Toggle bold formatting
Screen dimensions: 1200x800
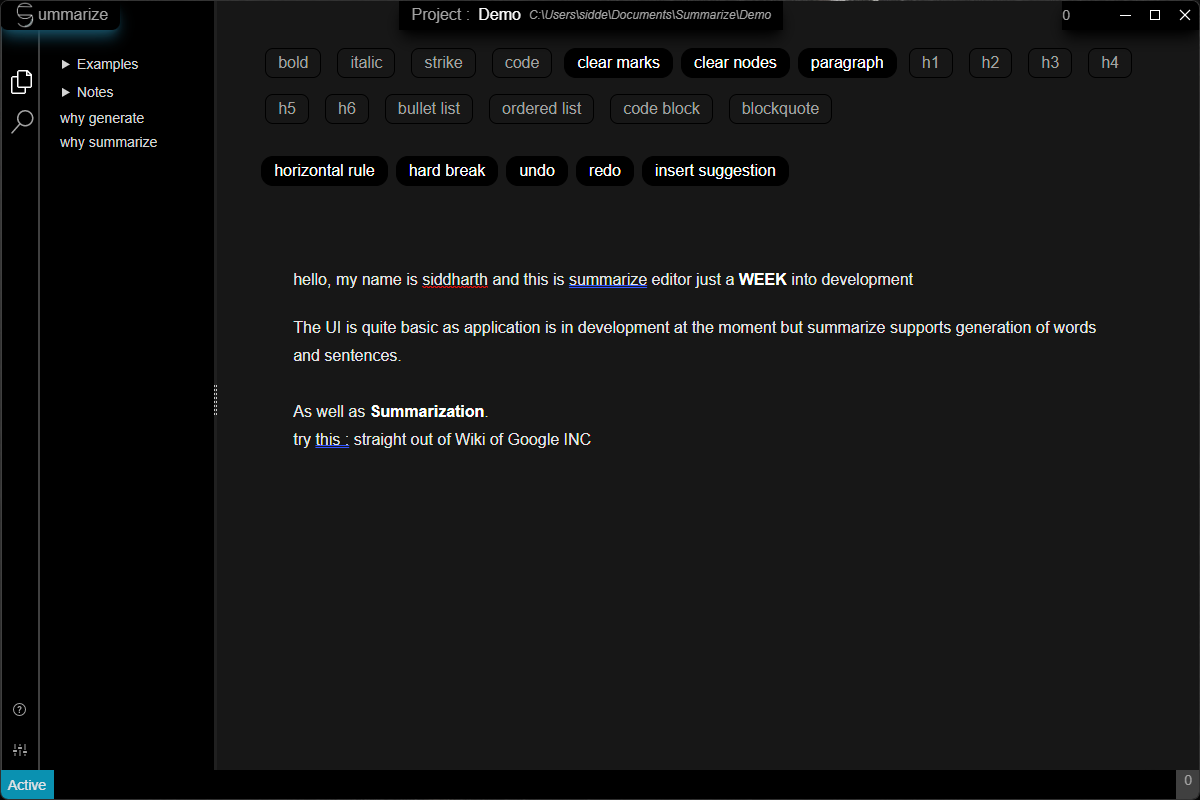[293, 63]
